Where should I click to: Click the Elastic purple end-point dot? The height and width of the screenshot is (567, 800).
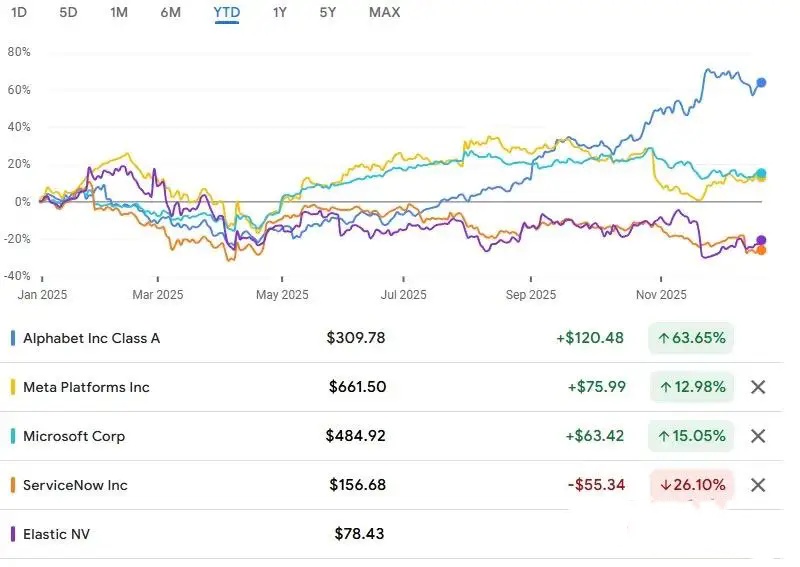click(x=761, y=241)
